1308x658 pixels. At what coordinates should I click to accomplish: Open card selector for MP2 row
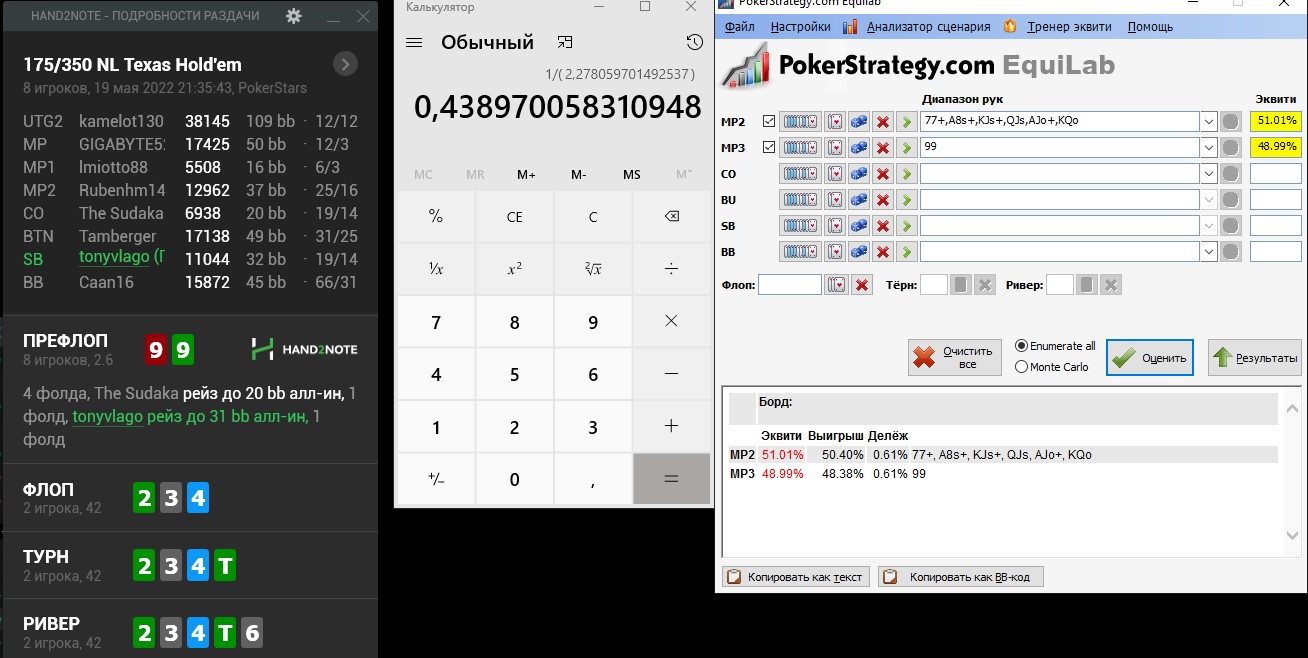coord(833,121)
